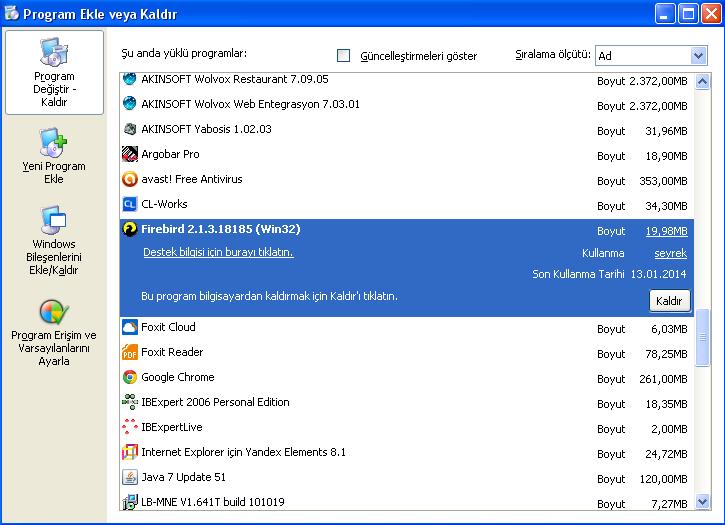Click the IBExpertLive icon
Image resolution: width=725 pixels, height=525 pixels.
coord(130,427)
